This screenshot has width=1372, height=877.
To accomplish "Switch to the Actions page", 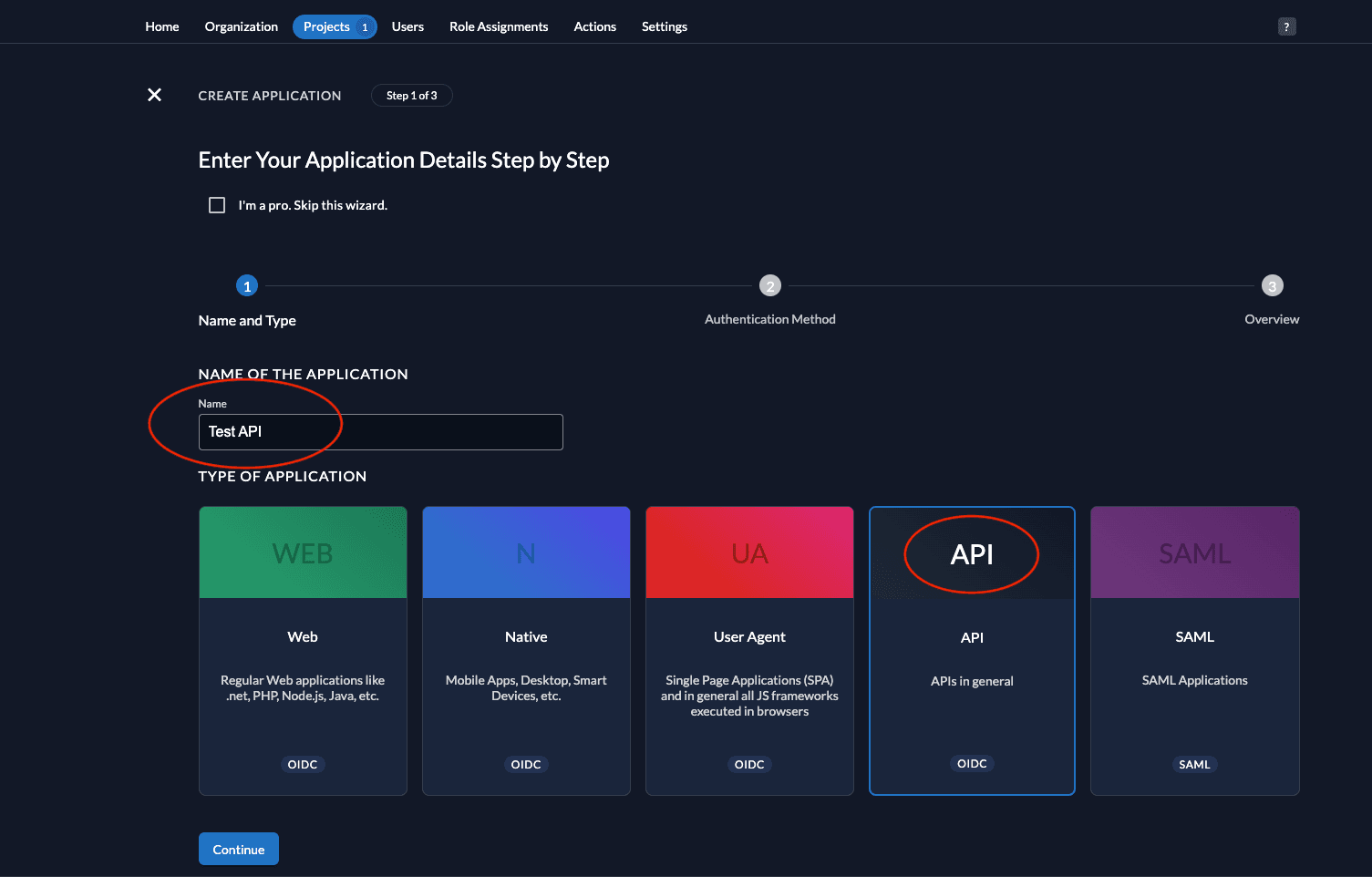I will (594, 26).
